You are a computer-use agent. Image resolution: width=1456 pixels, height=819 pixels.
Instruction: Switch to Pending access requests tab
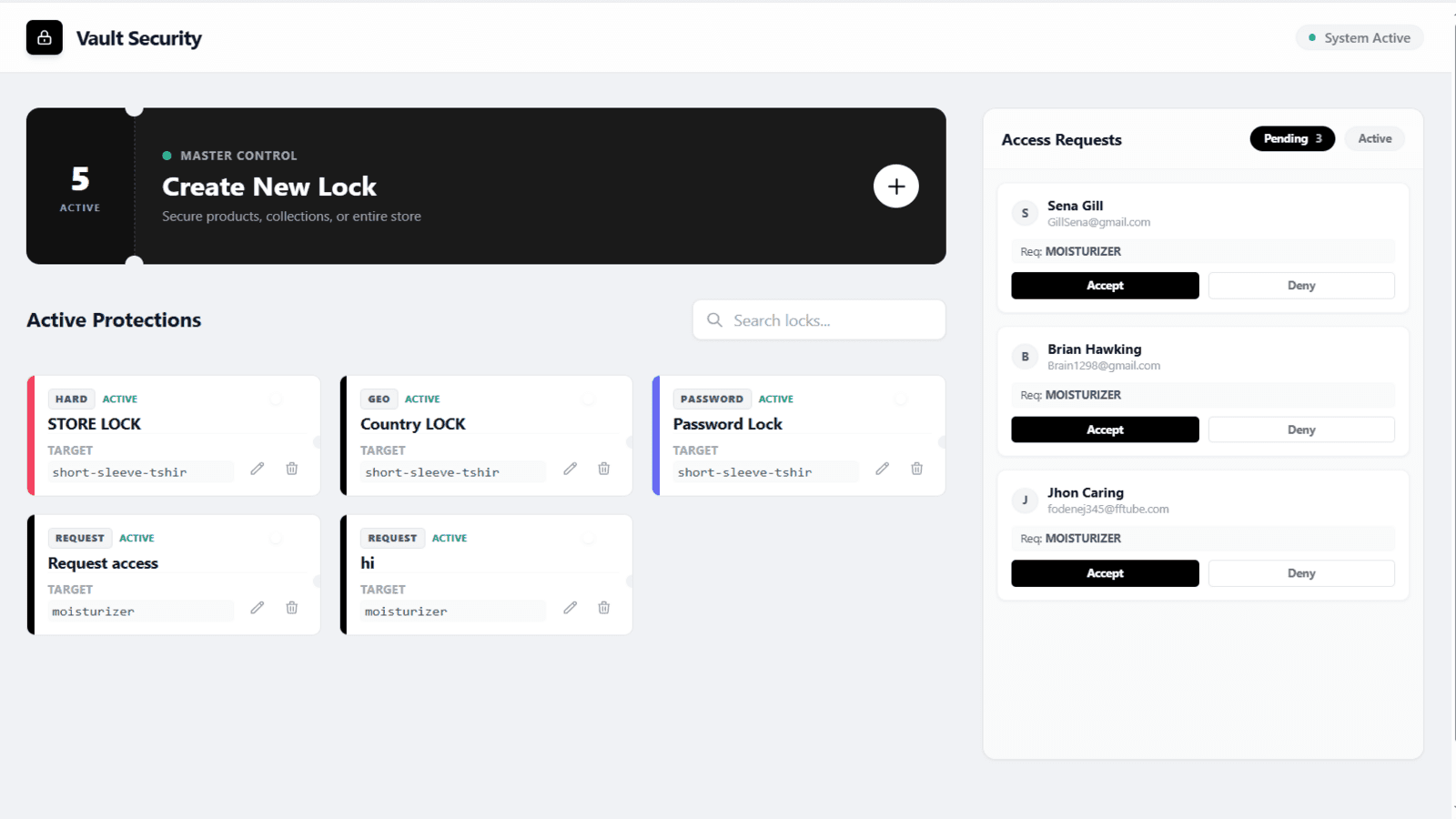coord(1291,139)
